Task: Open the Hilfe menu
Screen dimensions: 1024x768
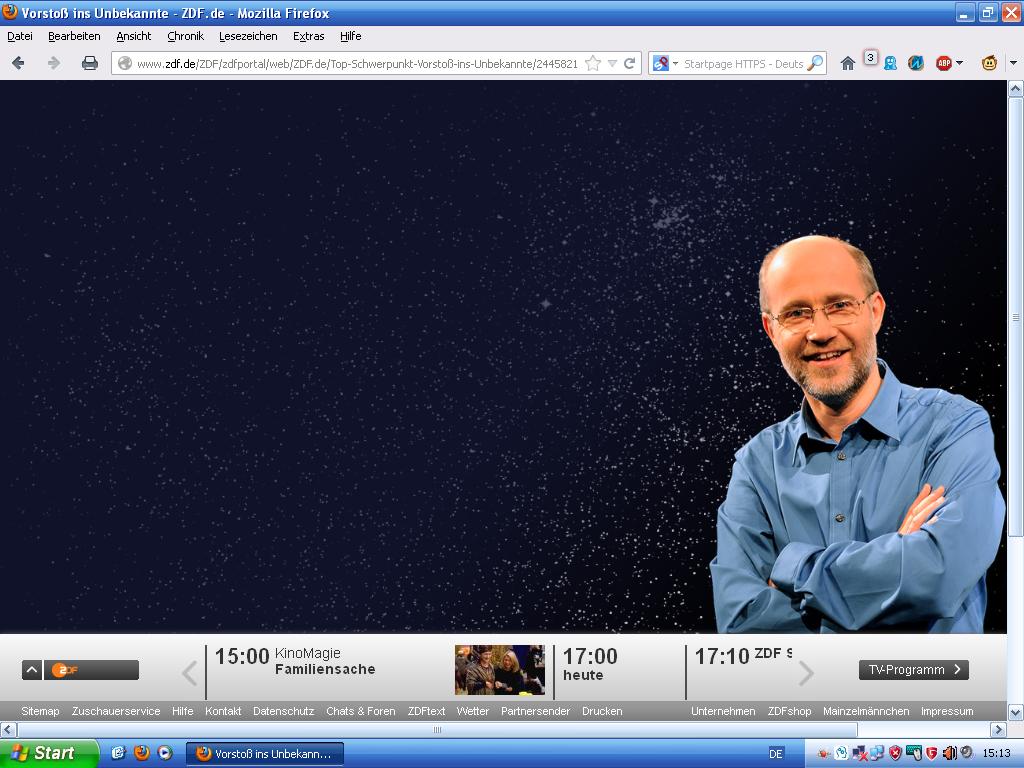Action: coord(350,36)
